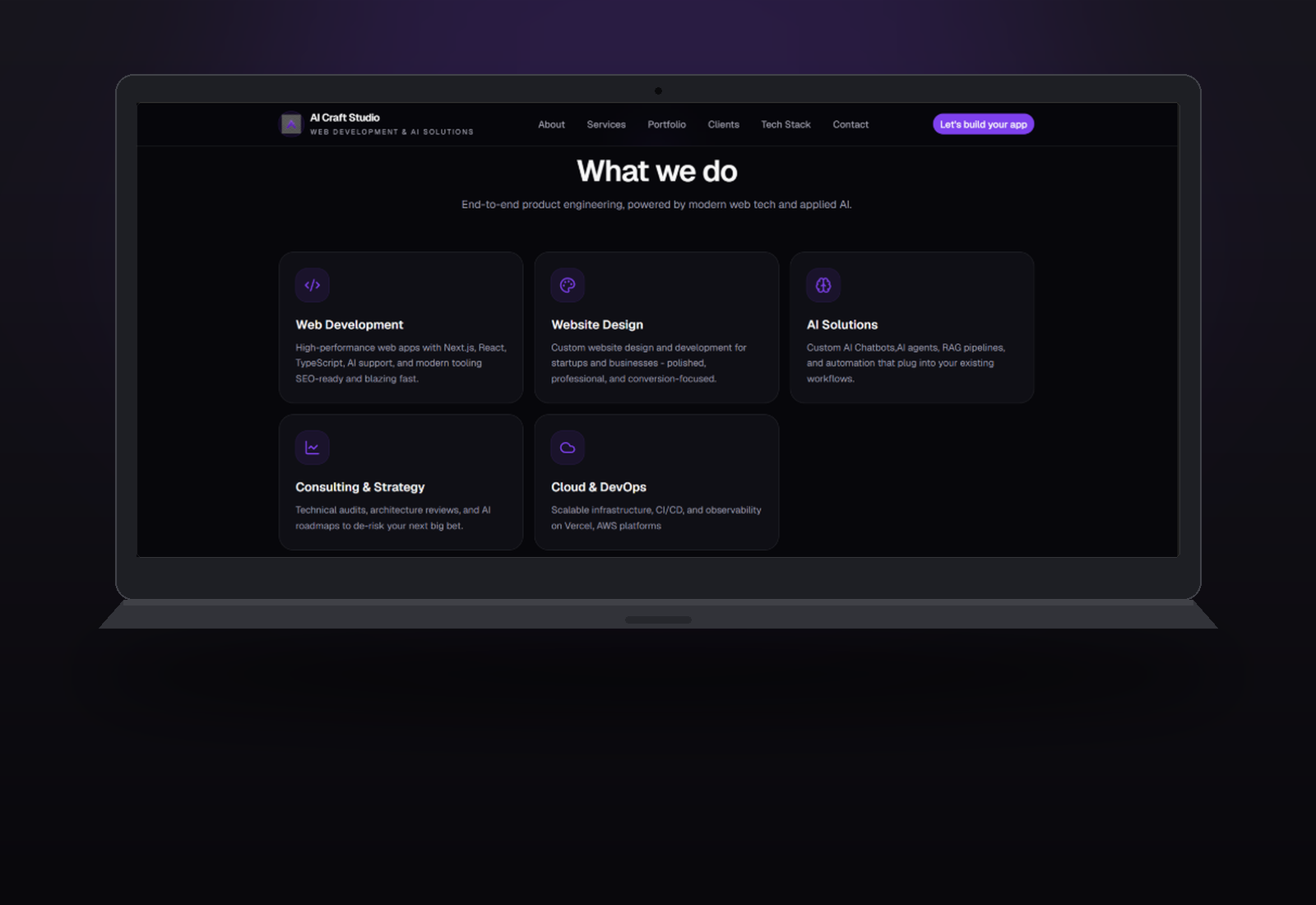Click the brain icon on AI Solutions
This screenshot has height=905, width=1316.
tap(823, 285)
